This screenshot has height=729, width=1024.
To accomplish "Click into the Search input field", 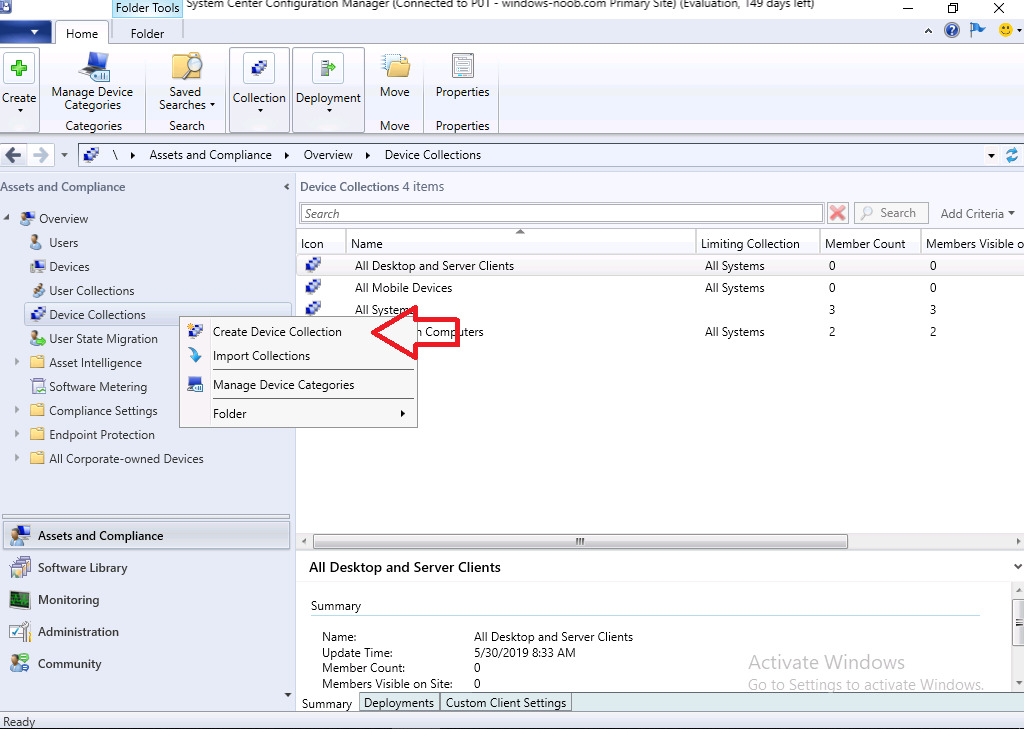I will [562, 214].
